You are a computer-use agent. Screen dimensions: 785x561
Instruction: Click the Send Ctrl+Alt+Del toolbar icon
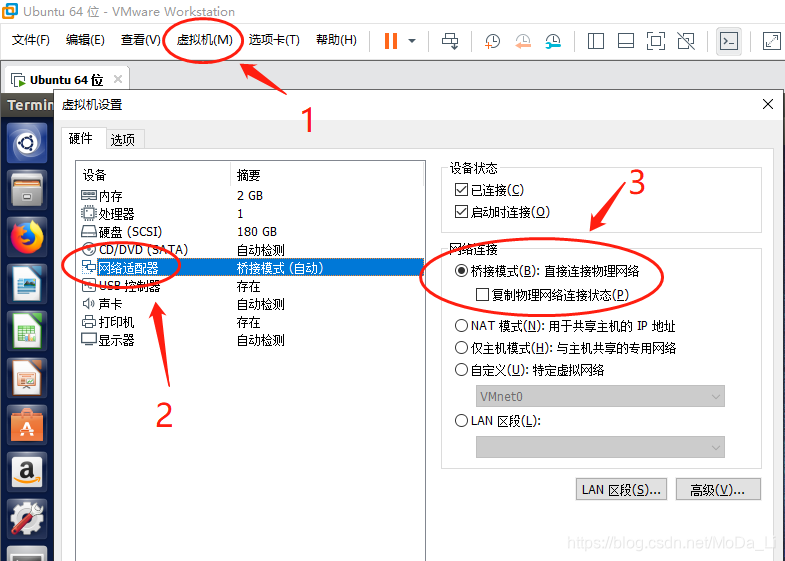pyautogui.click(x=450, y=41)
